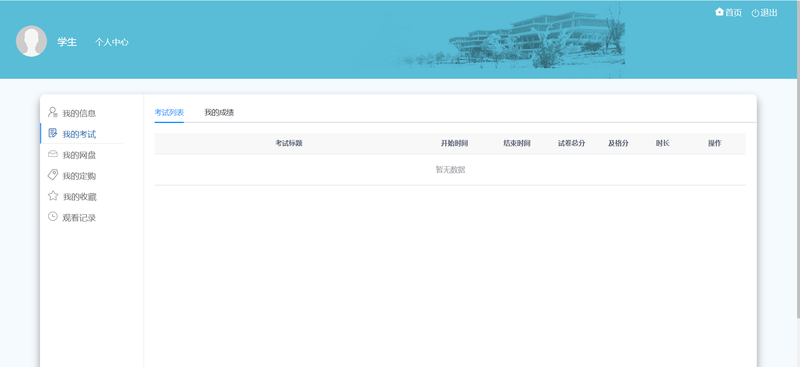Open 观看记录 menu entry

pyautogui.click(x=79, y=218)
